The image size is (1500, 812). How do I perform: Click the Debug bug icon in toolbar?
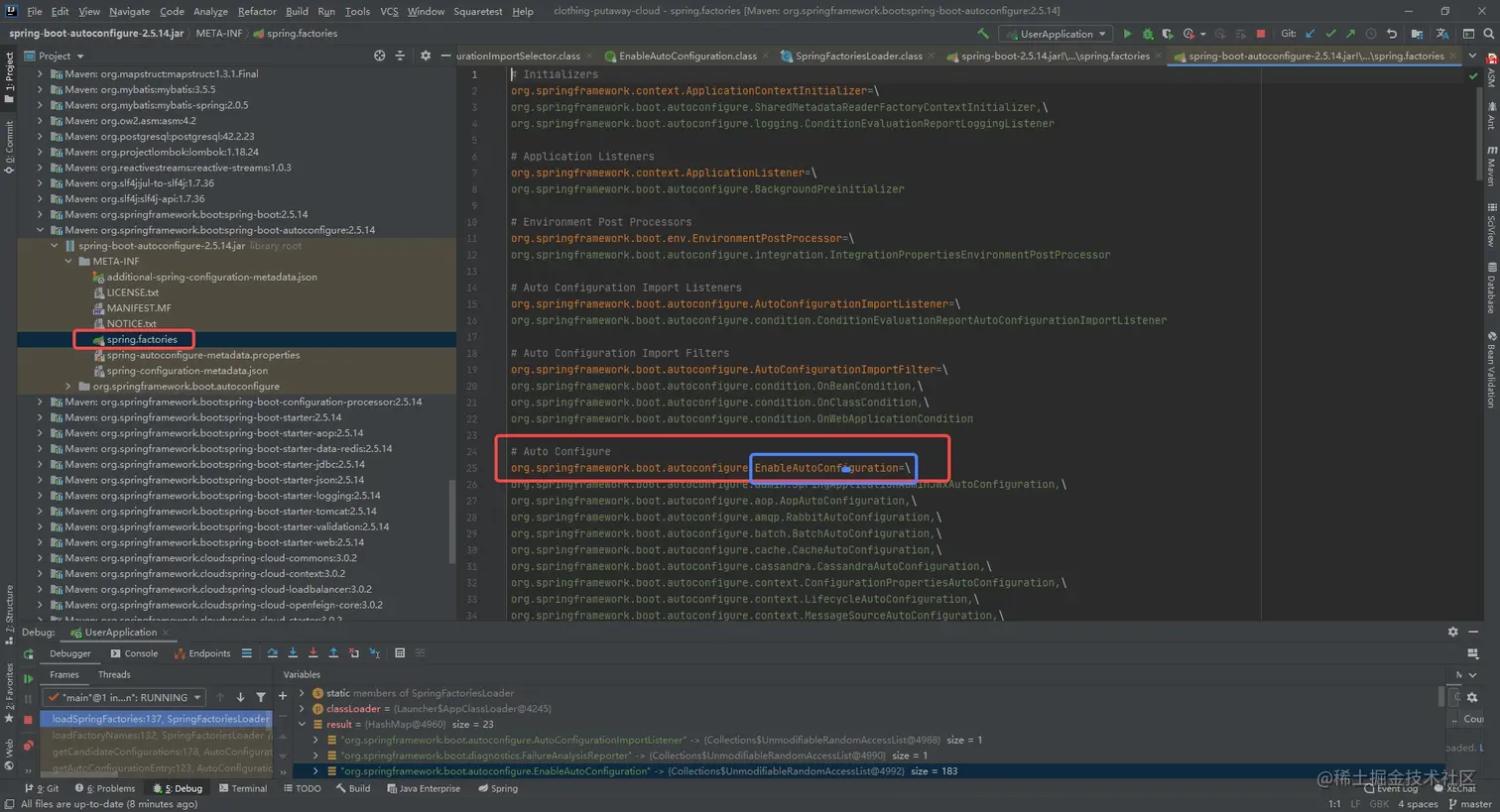click(1148, 34)
